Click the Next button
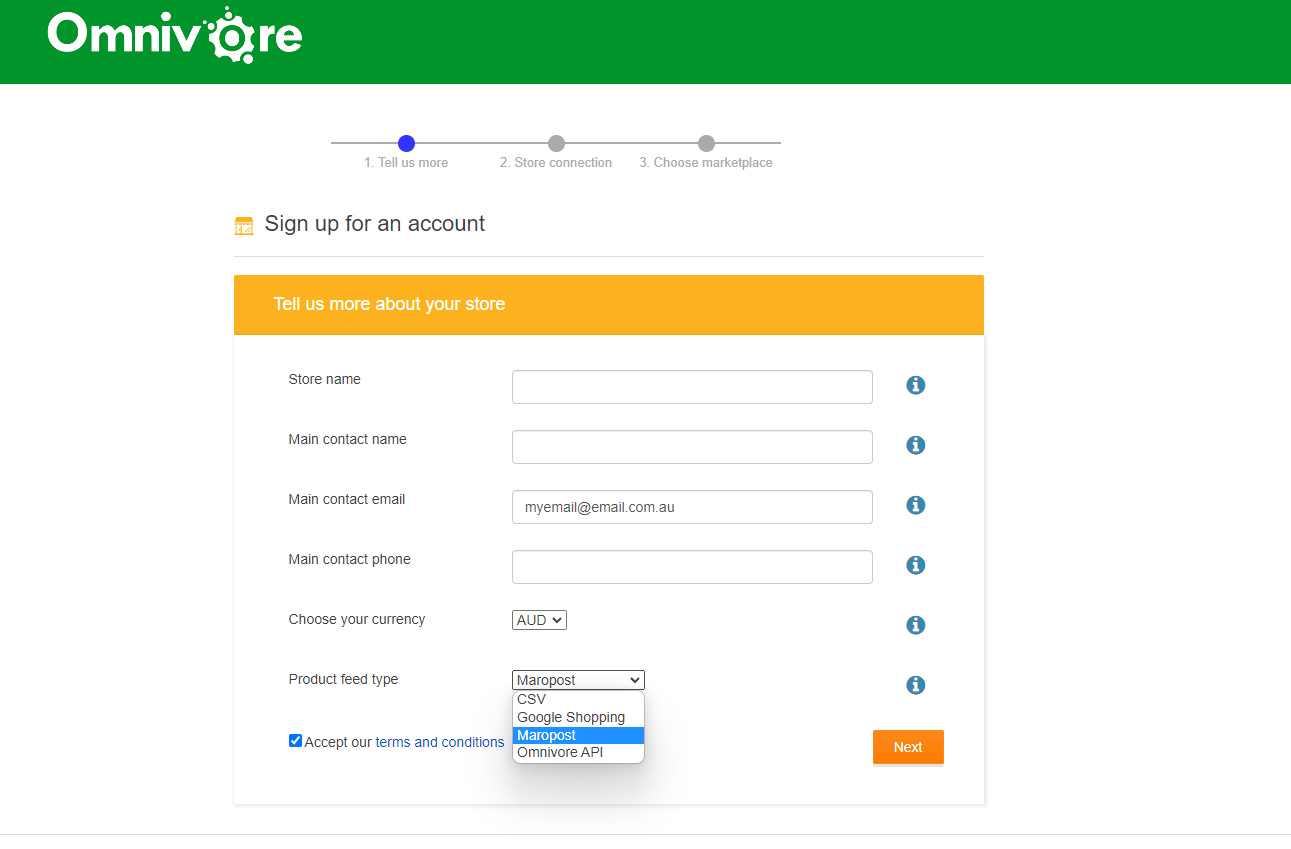The width and height of the screenshot is (1291, 849). coord(908,747)
